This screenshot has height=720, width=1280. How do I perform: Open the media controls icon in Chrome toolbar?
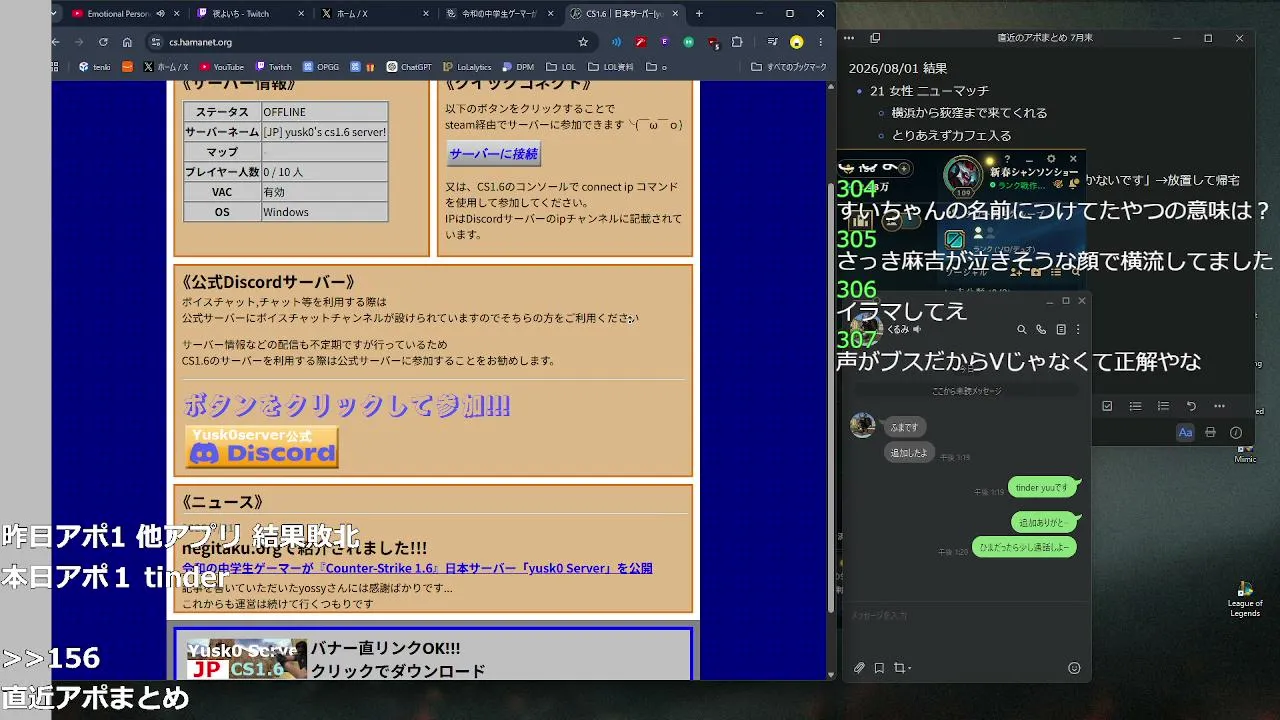click(x=772, y=42)
